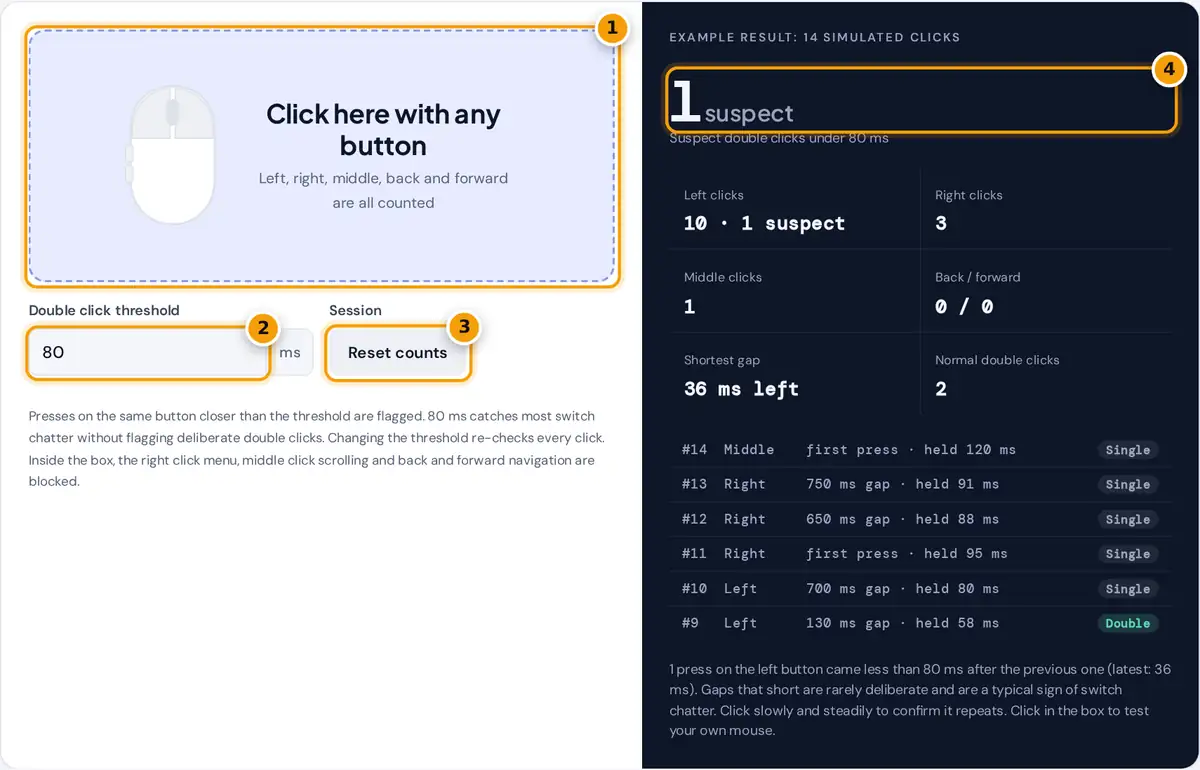This screenshot has height=770, width=1200.
Task: Click the switch chatter summary paragraph
Action: (x=920, y=699)
